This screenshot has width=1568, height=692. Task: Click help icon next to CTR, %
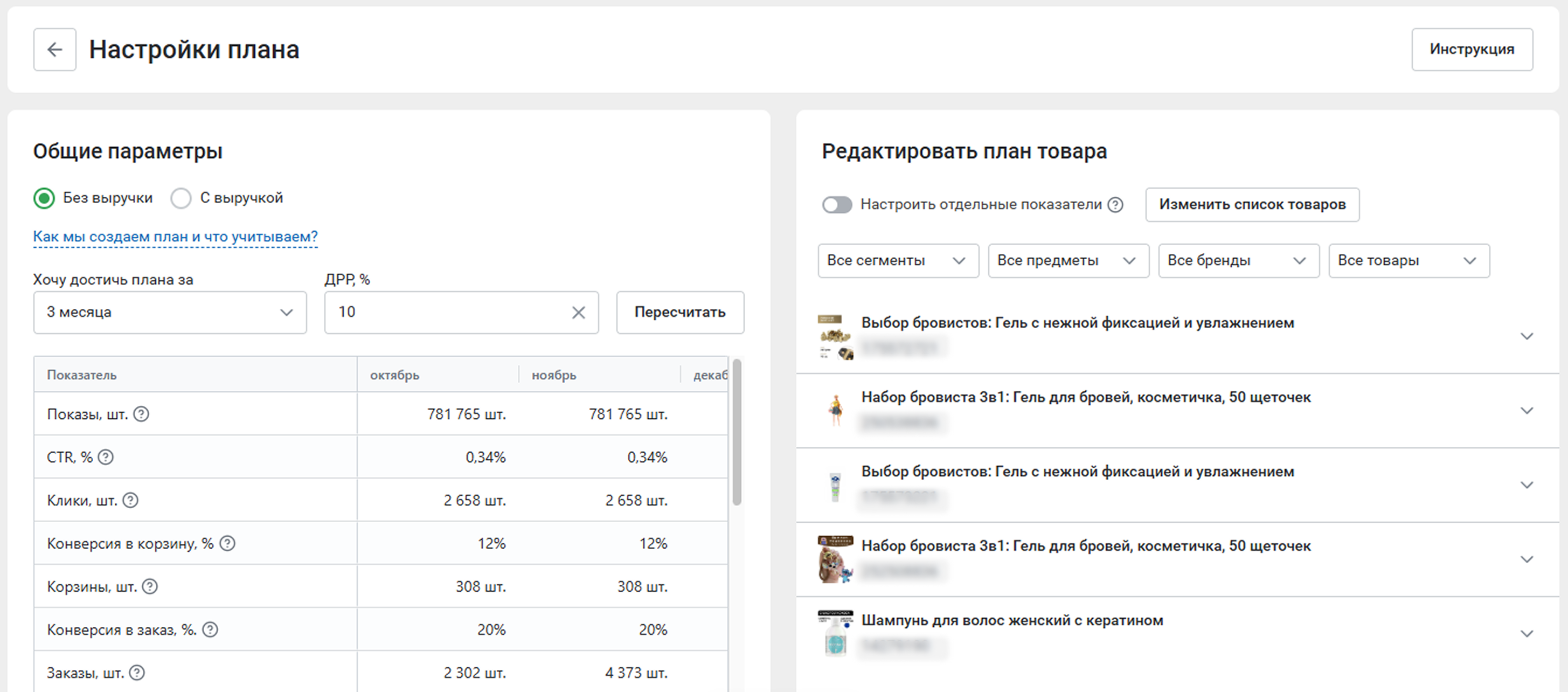(x=106, y=457)
